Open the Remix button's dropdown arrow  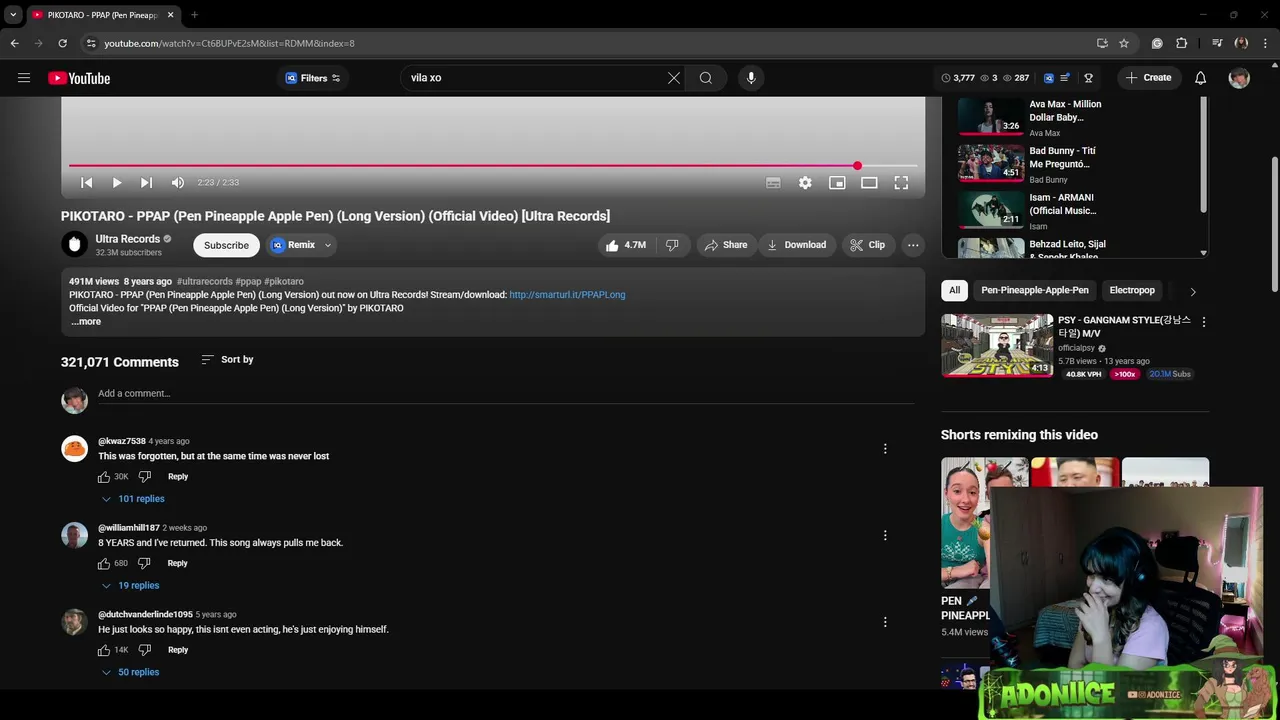point(327,245)
